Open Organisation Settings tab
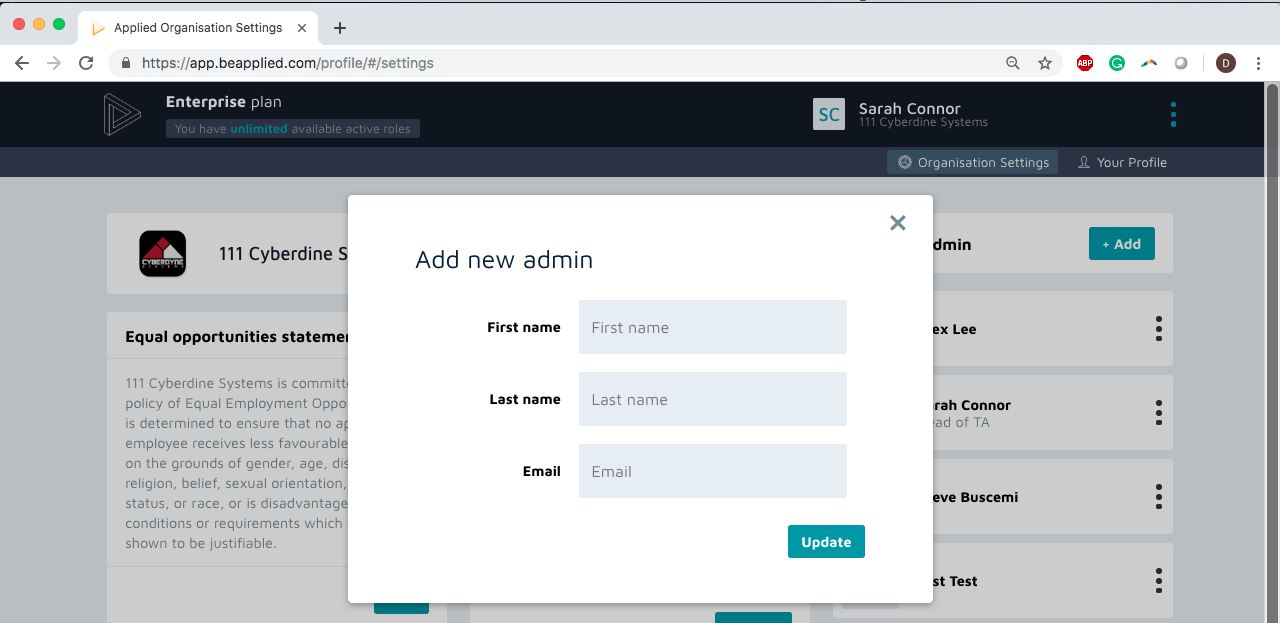1280x623 pixels. tap(972, 162)
